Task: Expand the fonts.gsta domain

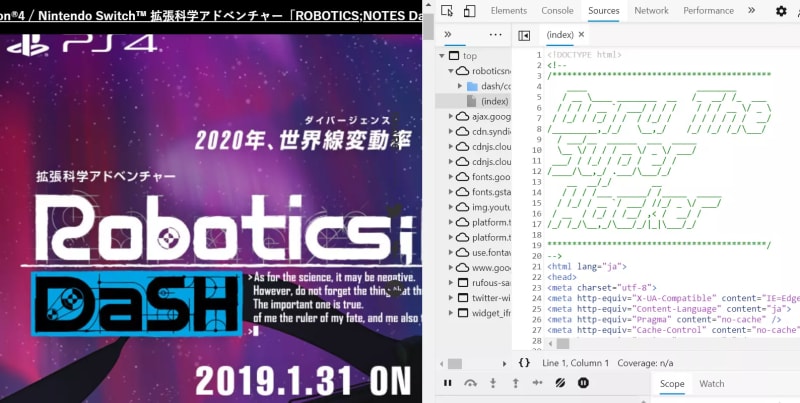Action: pyautogui.click(x=451, y=192)
